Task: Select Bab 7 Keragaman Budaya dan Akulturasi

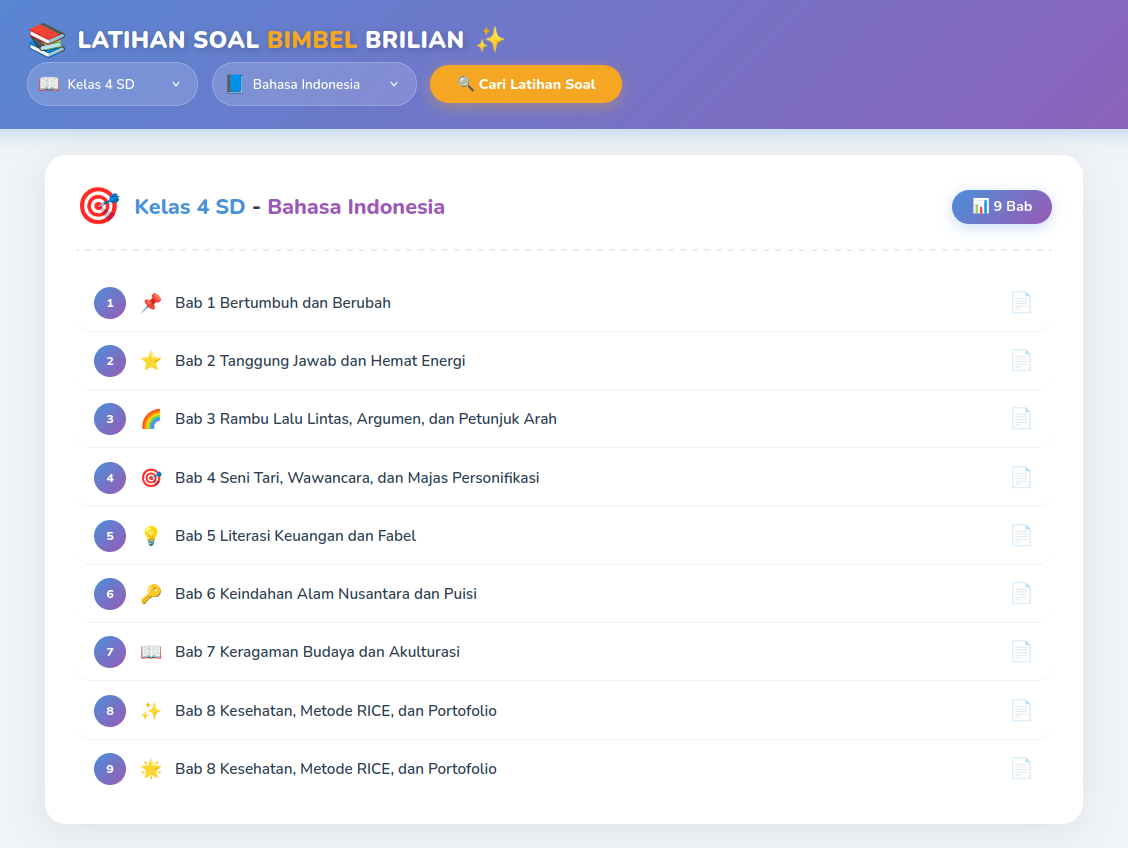Action: click(564, 652)
